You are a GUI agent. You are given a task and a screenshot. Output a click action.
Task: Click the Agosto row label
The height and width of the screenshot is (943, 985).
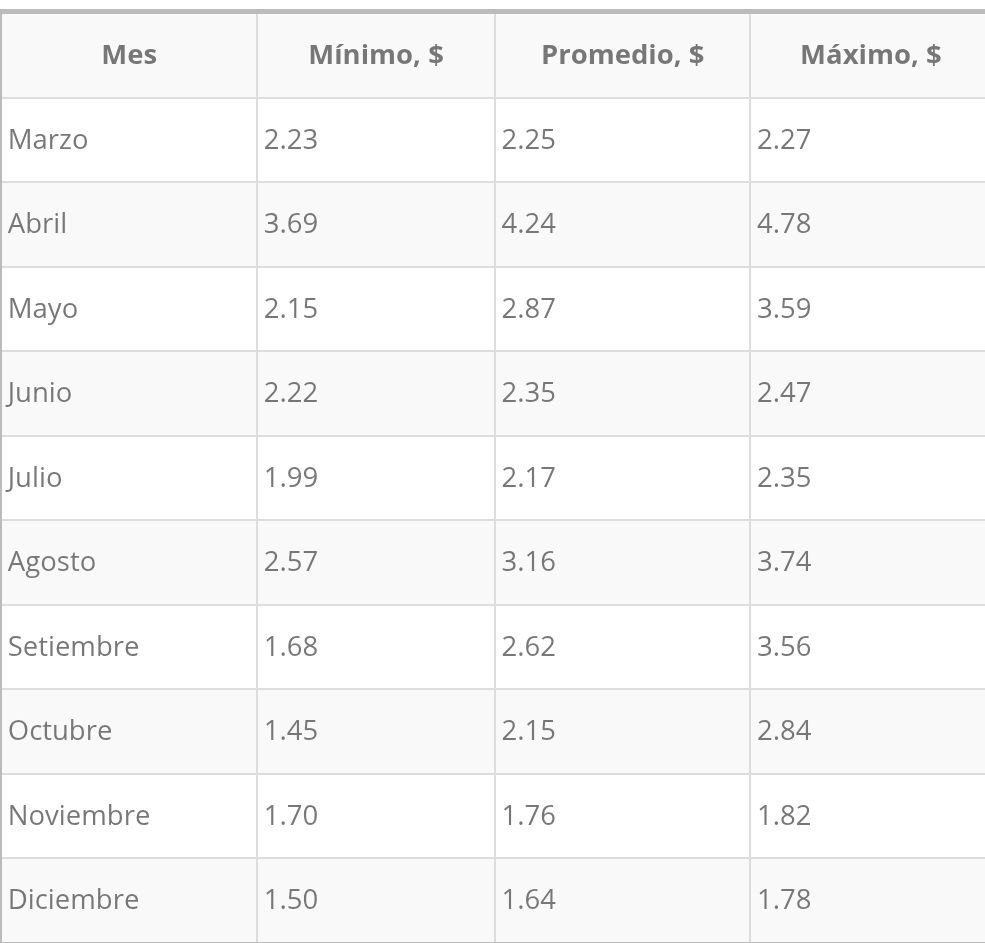tap(52, 562)
